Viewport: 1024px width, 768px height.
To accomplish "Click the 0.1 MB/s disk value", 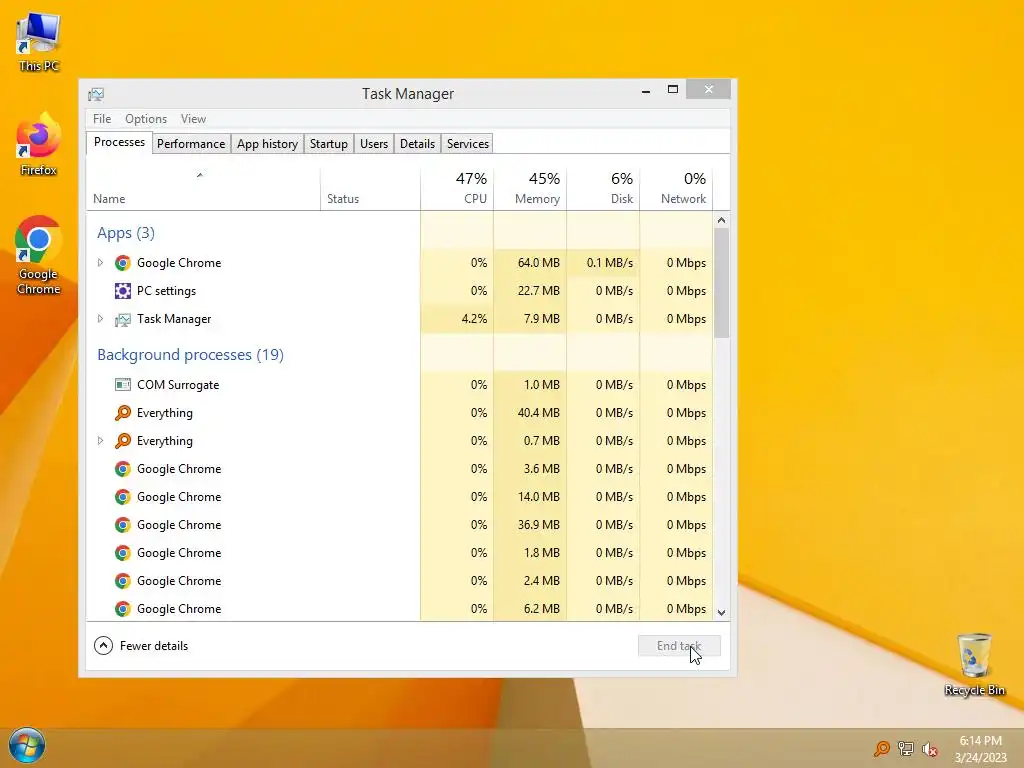I will [610, 263].
